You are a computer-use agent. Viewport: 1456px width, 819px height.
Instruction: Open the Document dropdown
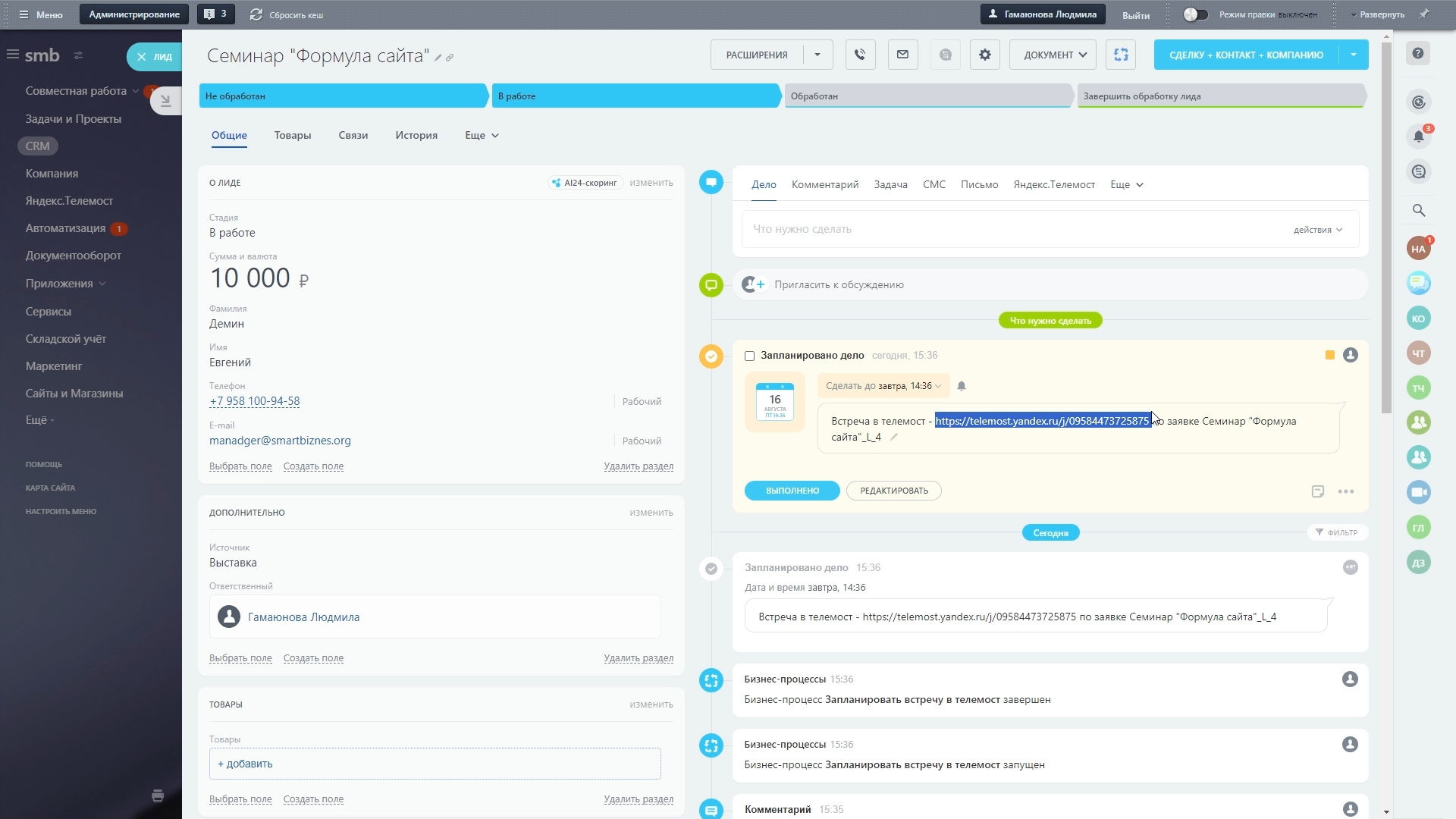(1053, 55)
